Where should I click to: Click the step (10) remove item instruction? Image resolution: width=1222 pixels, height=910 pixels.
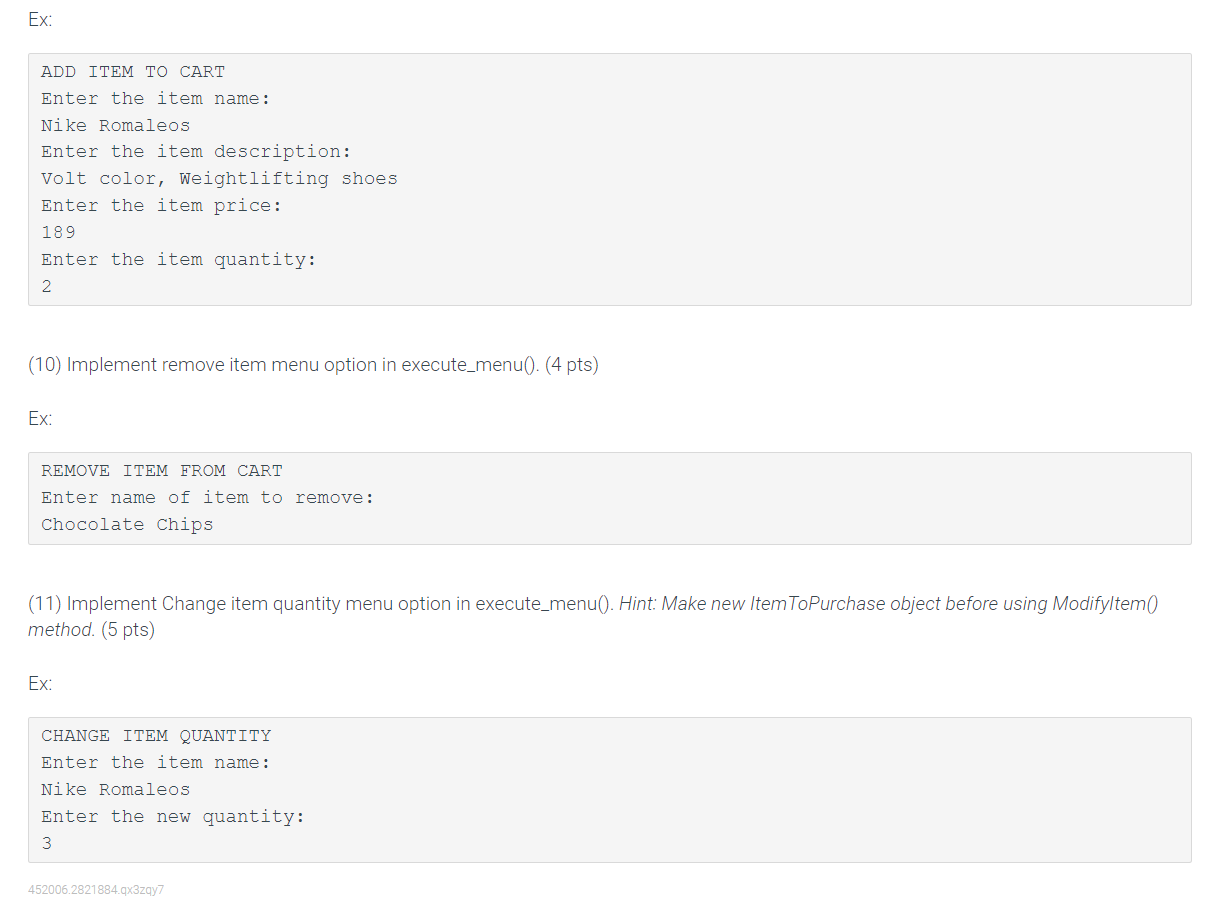tap(313, 365)
